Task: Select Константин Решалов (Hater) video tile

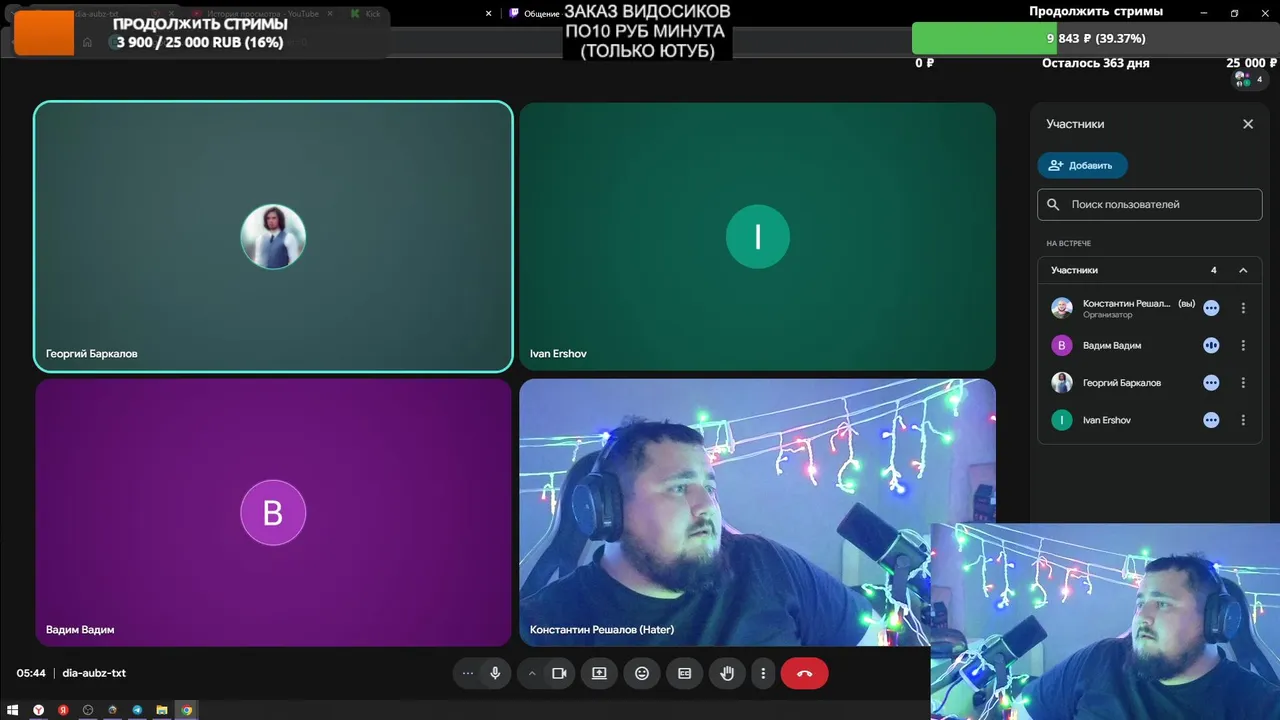Action: [757, 513]
